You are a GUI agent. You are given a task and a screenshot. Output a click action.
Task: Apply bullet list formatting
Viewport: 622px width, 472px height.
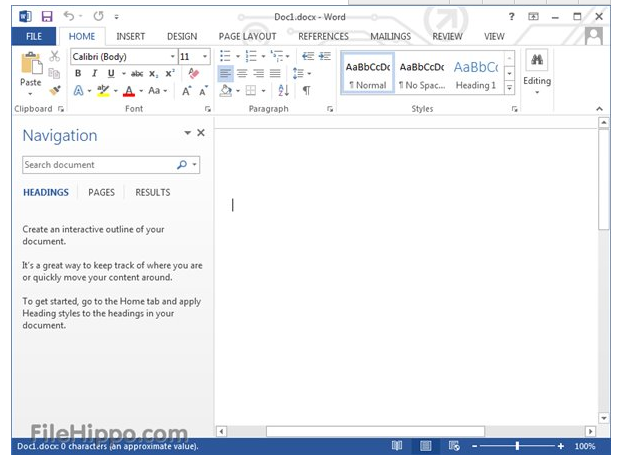click(x=226, y=57)
